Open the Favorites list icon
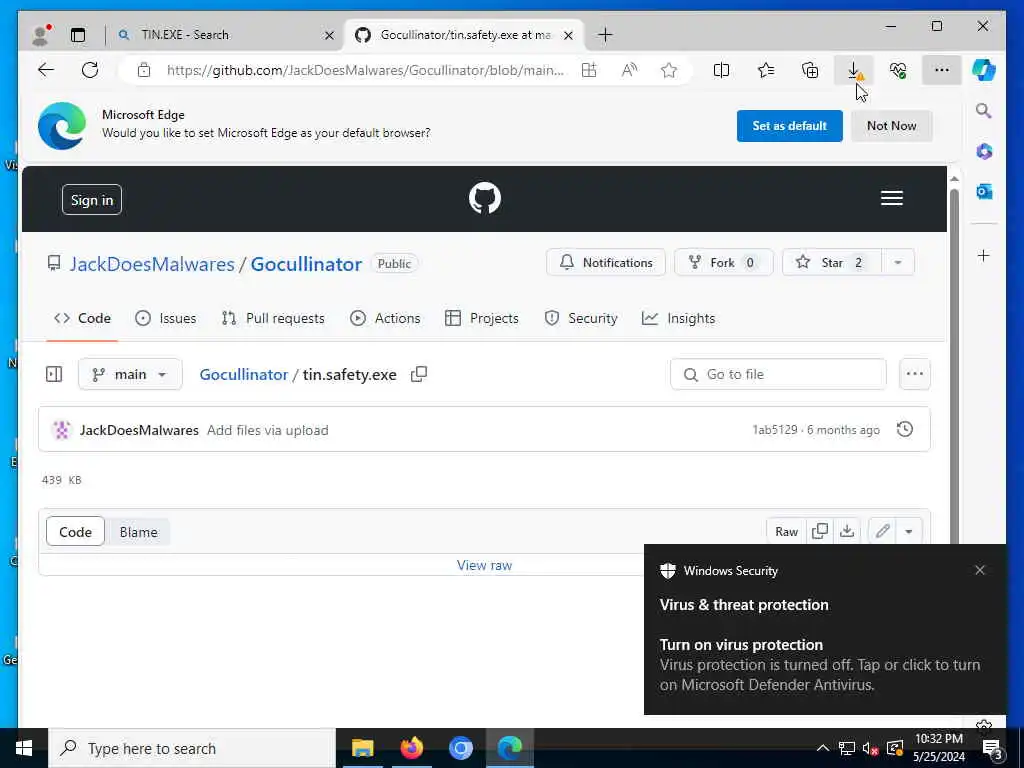 click(765, 70)
